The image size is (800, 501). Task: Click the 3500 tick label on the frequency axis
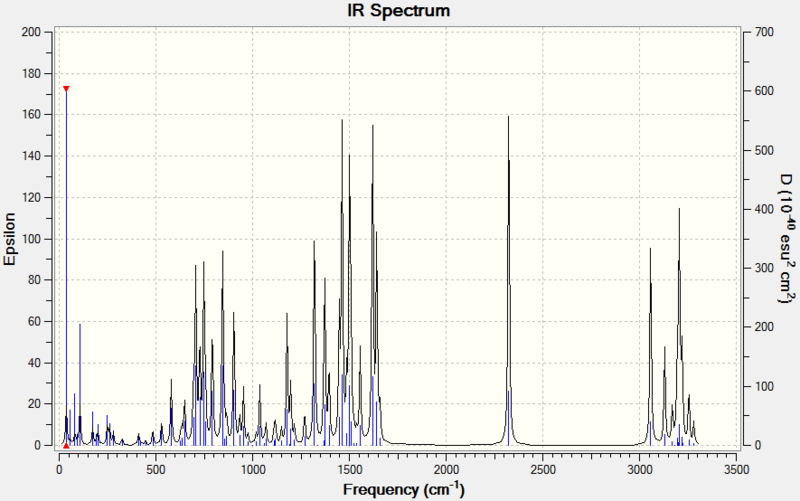[x=736, y=469]
